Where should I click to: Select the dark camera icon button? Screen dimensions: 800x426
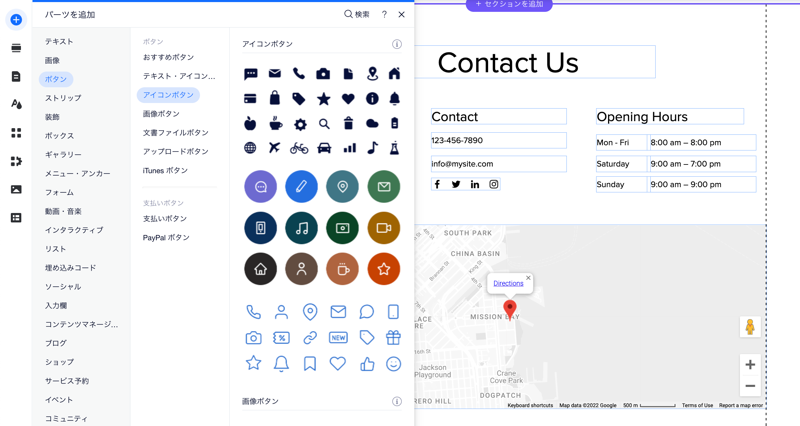pos(323,74)
